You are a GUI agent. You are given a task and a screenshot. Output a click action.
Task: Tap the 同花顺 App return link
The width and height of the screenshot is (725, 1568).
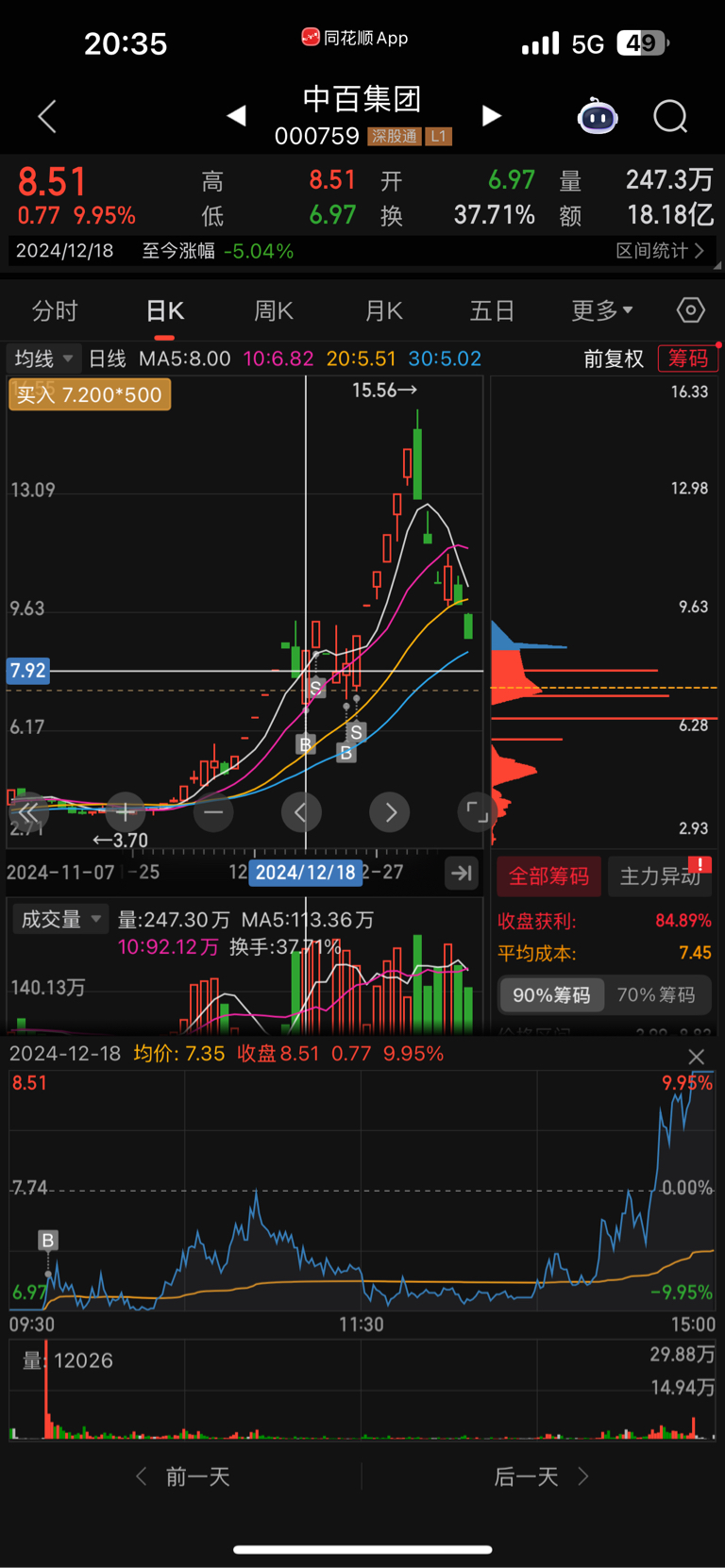coord(355,38)
